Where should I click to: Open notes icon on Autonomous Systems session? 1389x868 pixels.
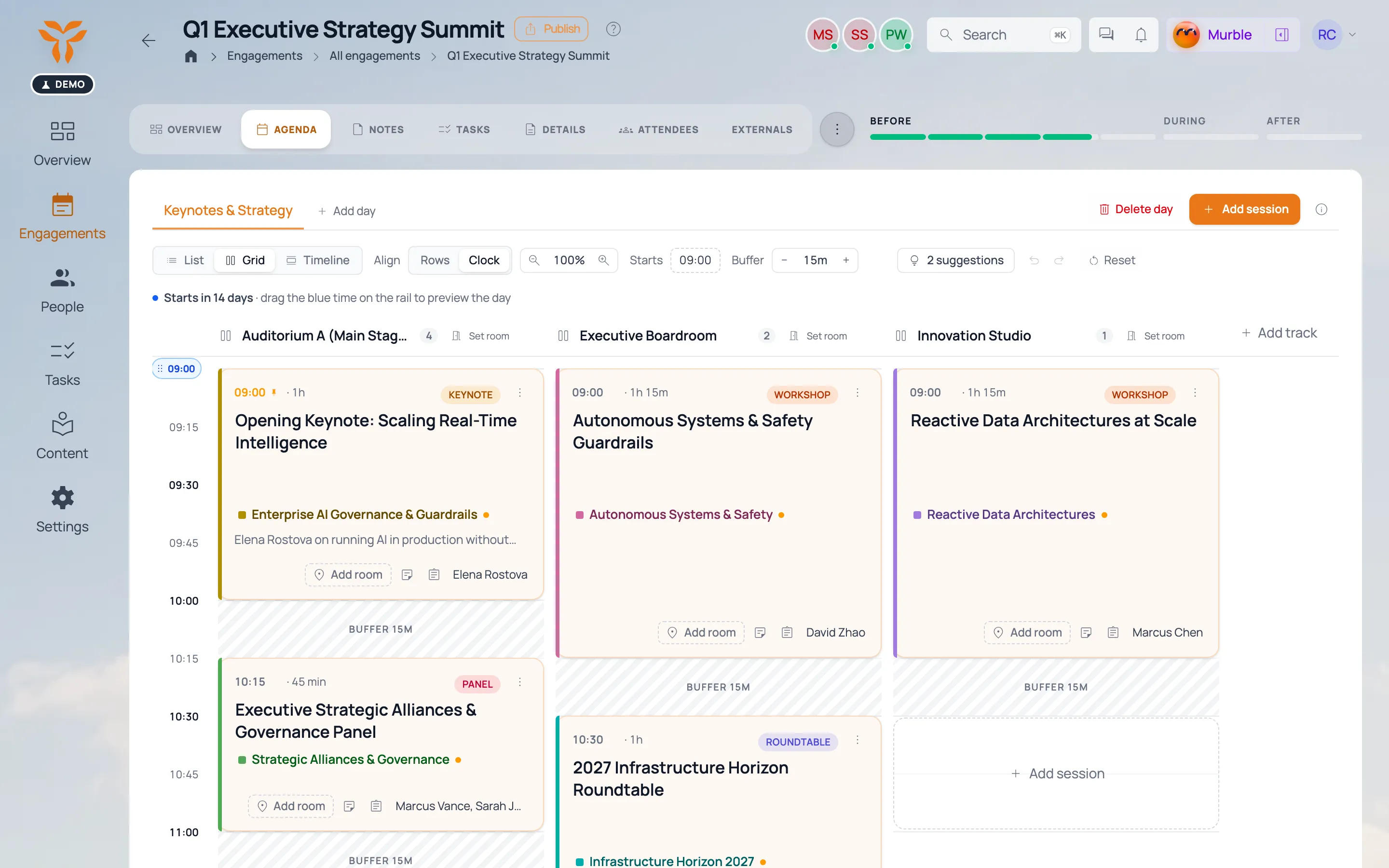point(760,632)
